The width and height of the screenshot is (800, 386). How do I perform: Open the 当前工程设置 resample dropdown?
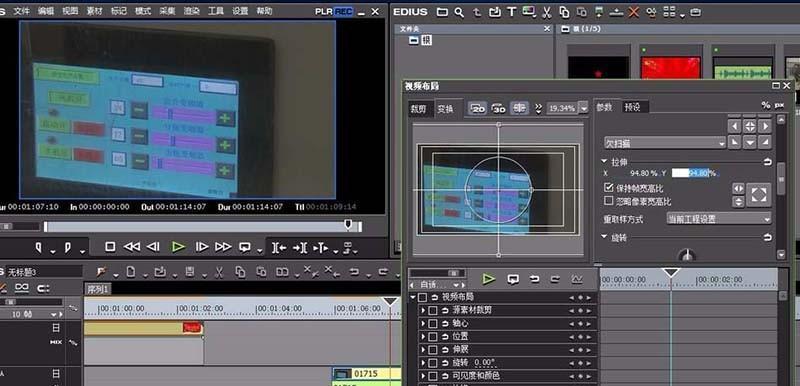[719, 219]
